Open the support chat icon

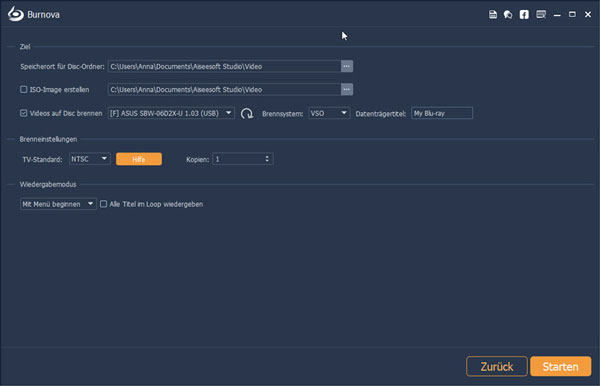click(x=508, y=15)
